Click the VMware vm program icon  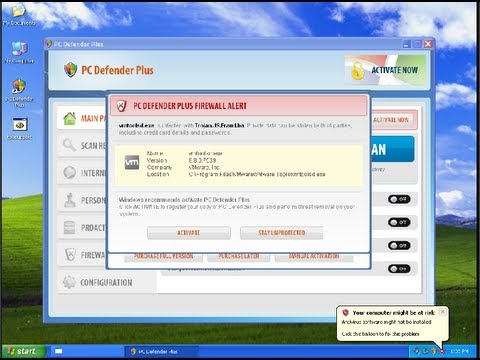[132, 163]
